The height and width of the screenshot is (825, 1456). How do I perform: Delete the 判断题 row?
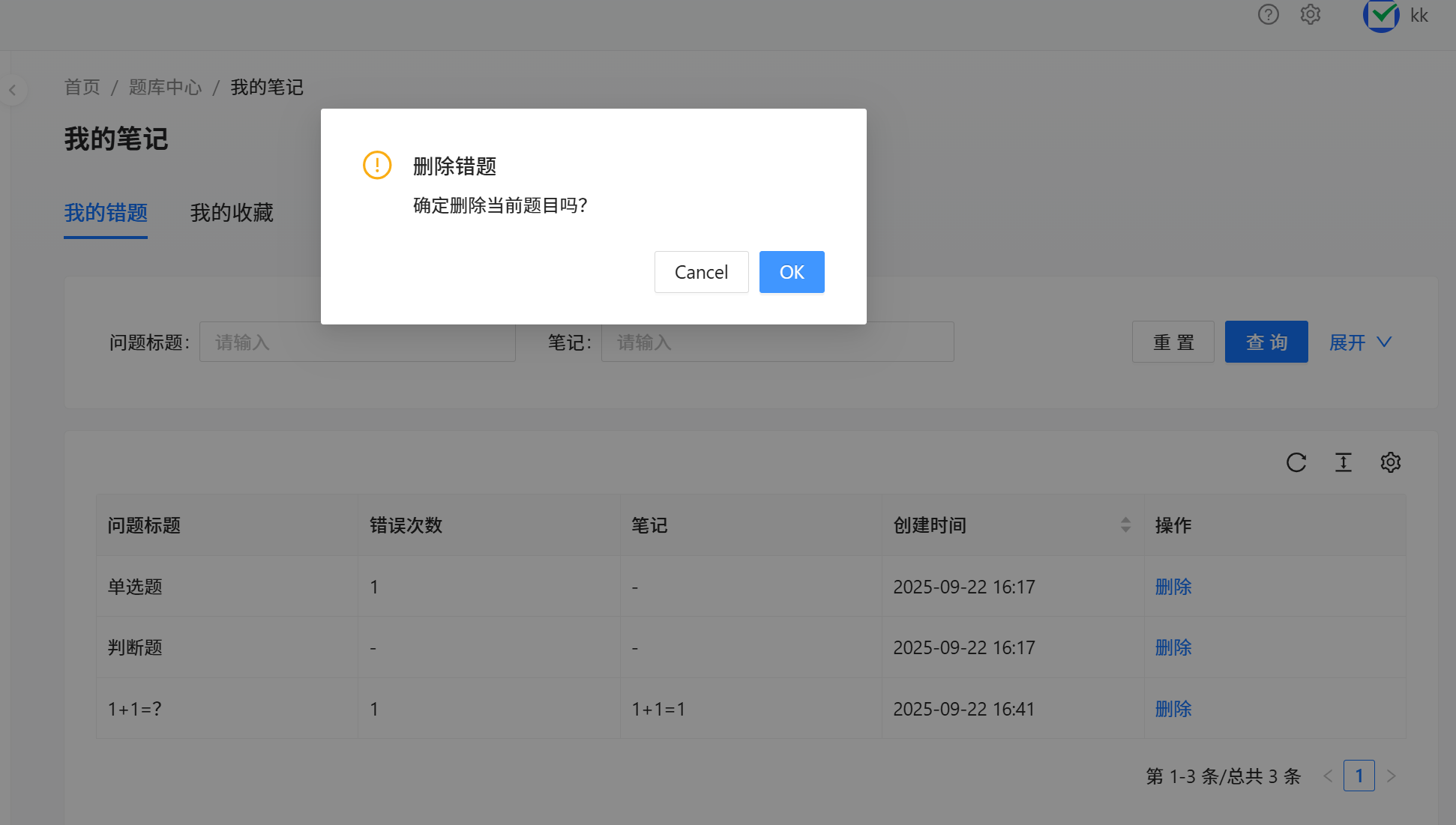1173,647
